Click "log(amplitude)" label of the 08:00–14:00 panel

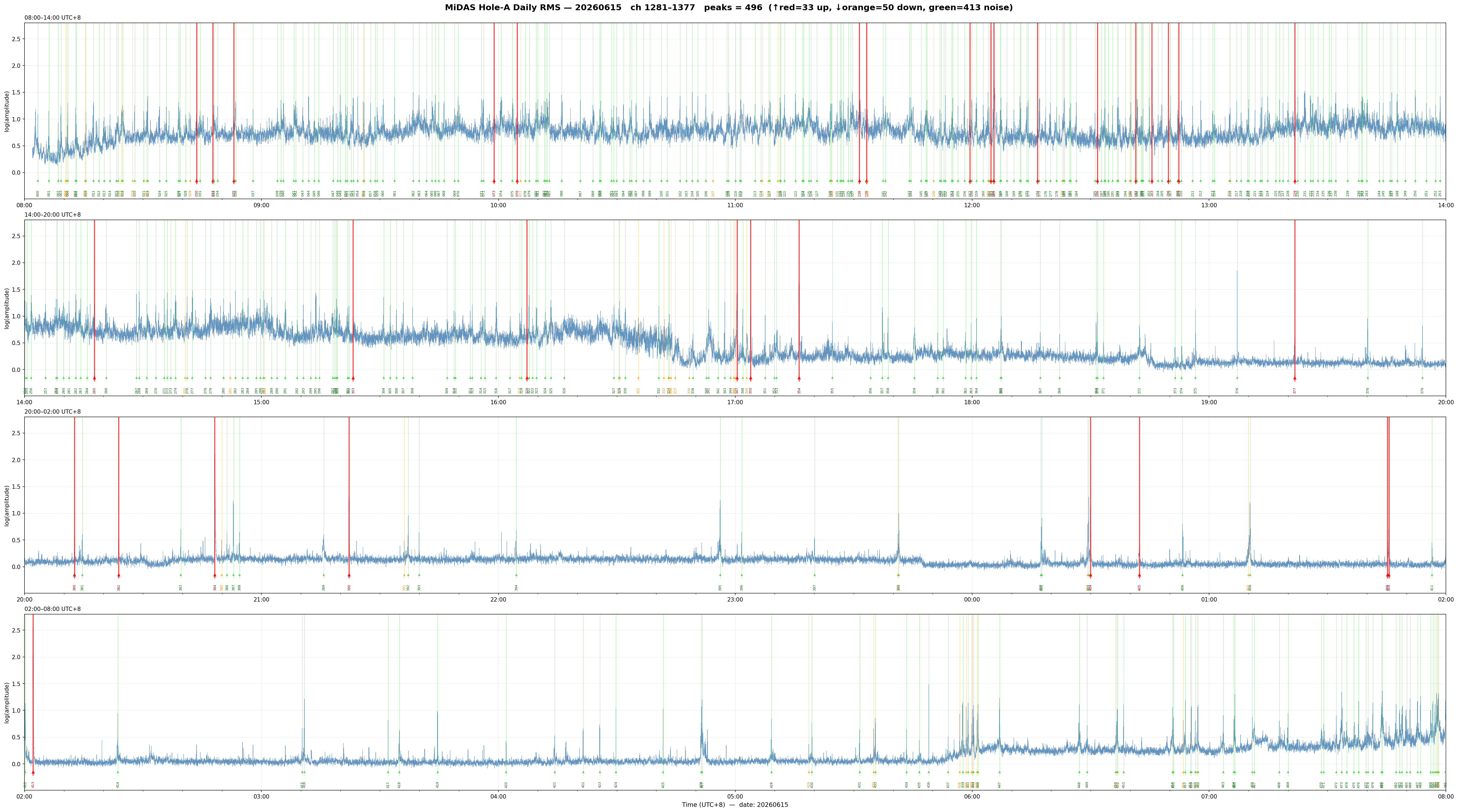[7, 111]
